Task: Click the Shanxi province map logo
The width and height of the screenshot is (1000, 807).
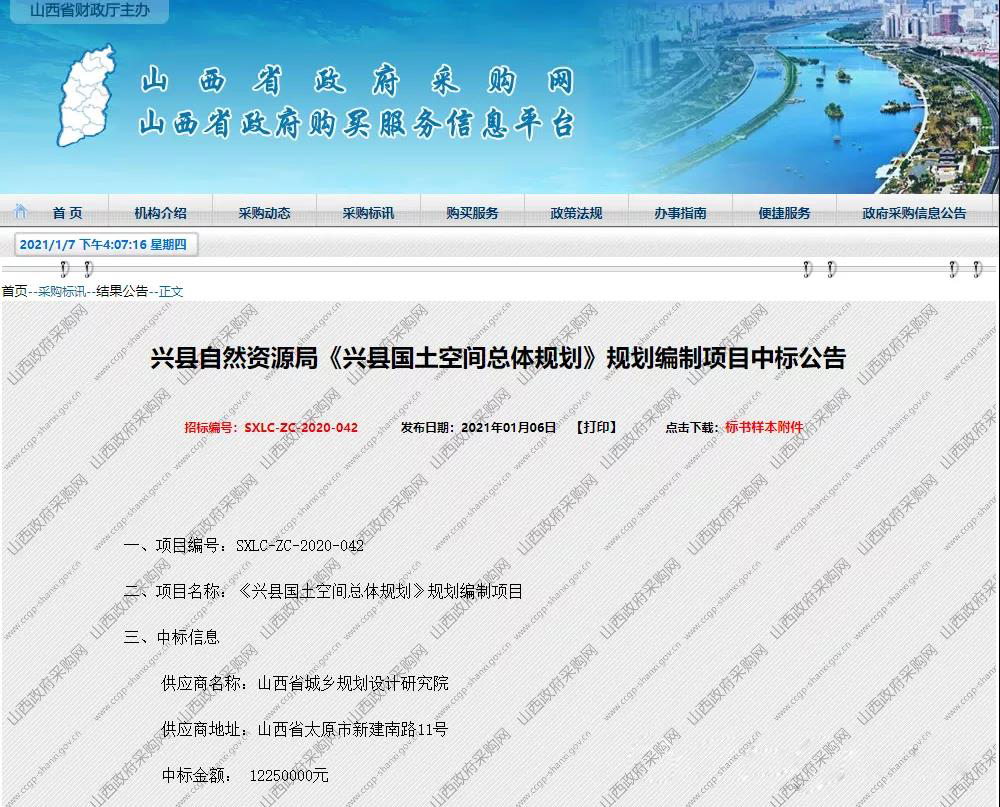Action: point(86,96)
